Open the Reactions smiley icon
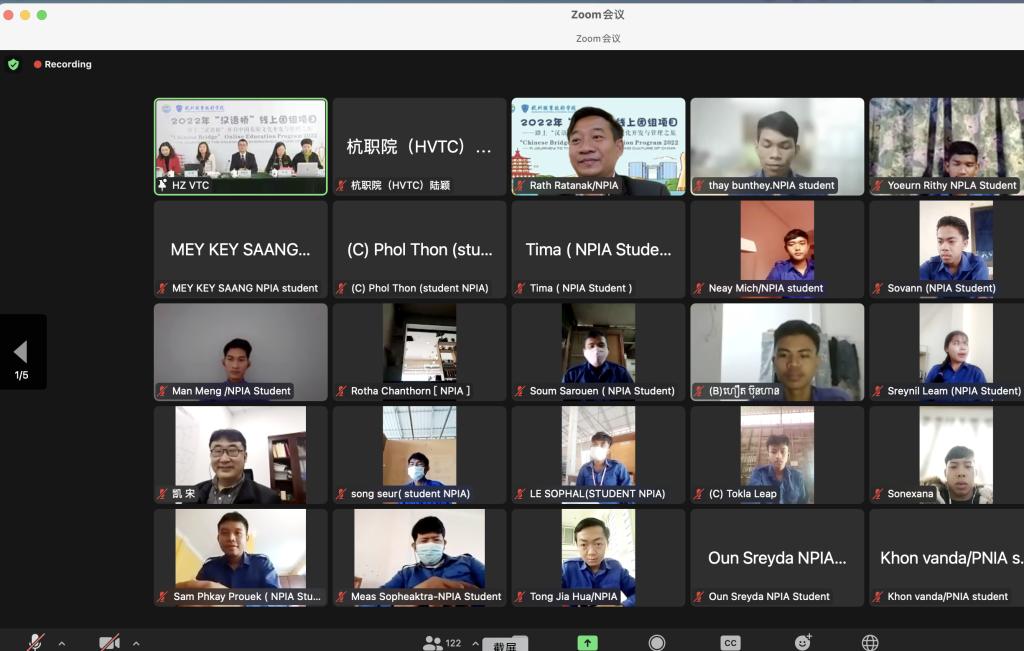 (802, 643)
